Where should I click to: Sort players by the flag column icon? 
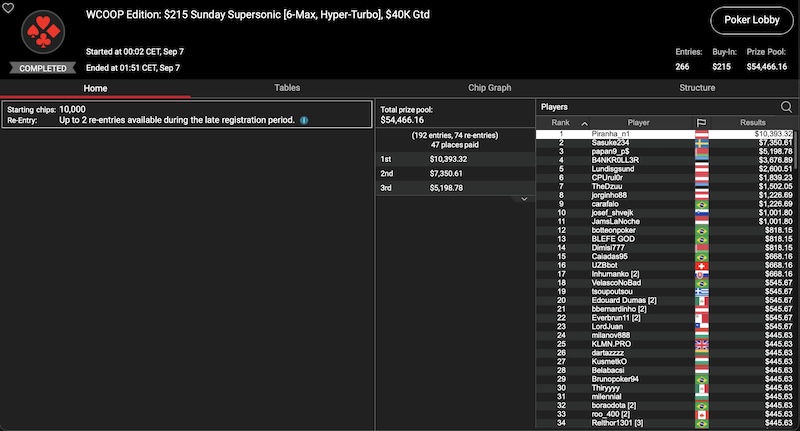[702, 122]
